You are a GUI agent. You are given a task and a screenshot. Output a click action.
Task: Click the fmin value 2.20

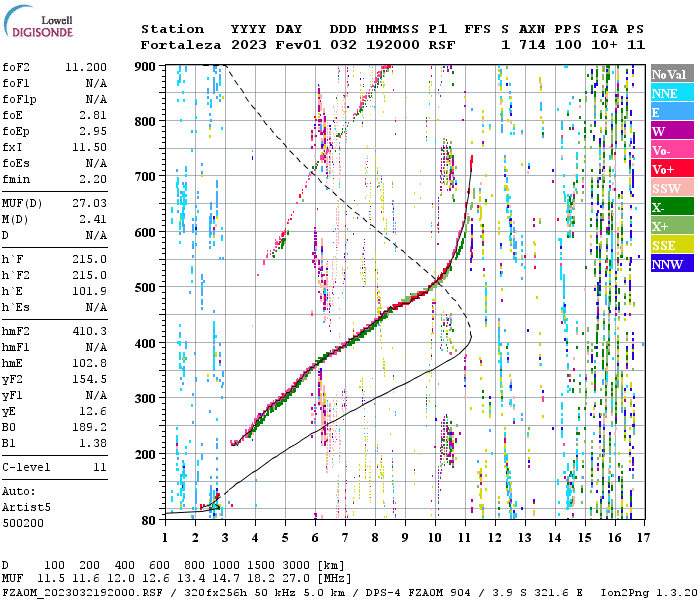93,179
